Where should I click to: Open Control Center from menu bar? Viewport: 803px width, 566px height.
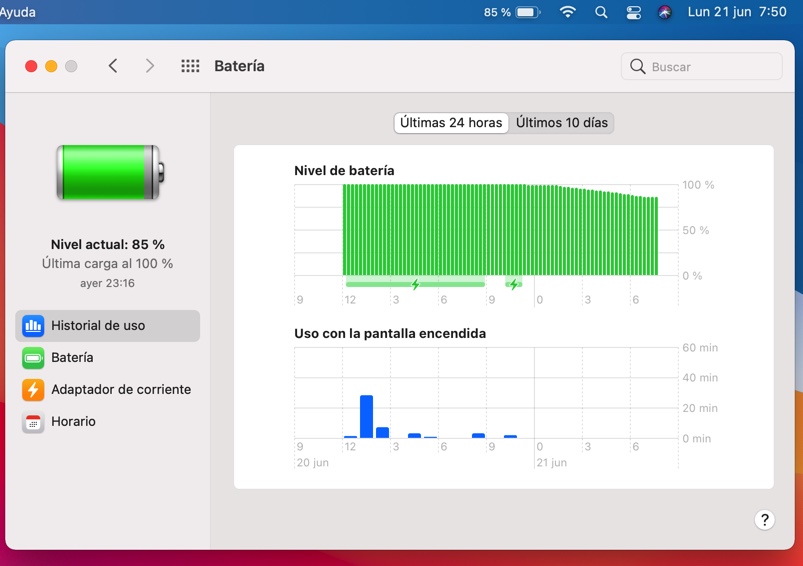(633, 13)
